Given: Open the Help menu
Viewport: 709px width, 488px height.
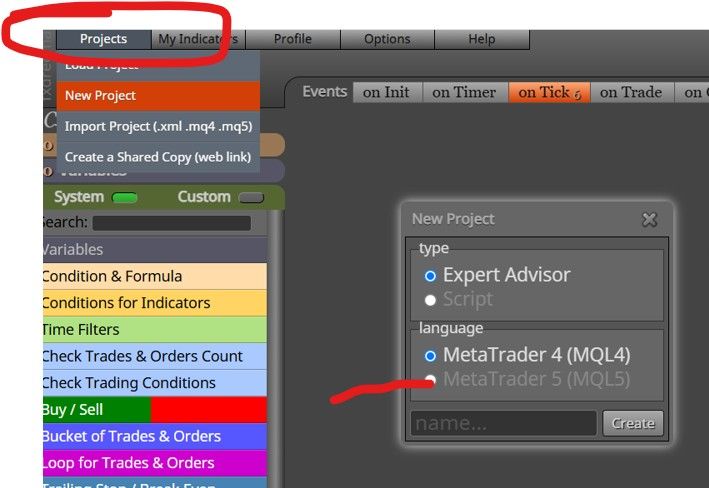Looking at the screenshot, I should [x=482, y=39].
